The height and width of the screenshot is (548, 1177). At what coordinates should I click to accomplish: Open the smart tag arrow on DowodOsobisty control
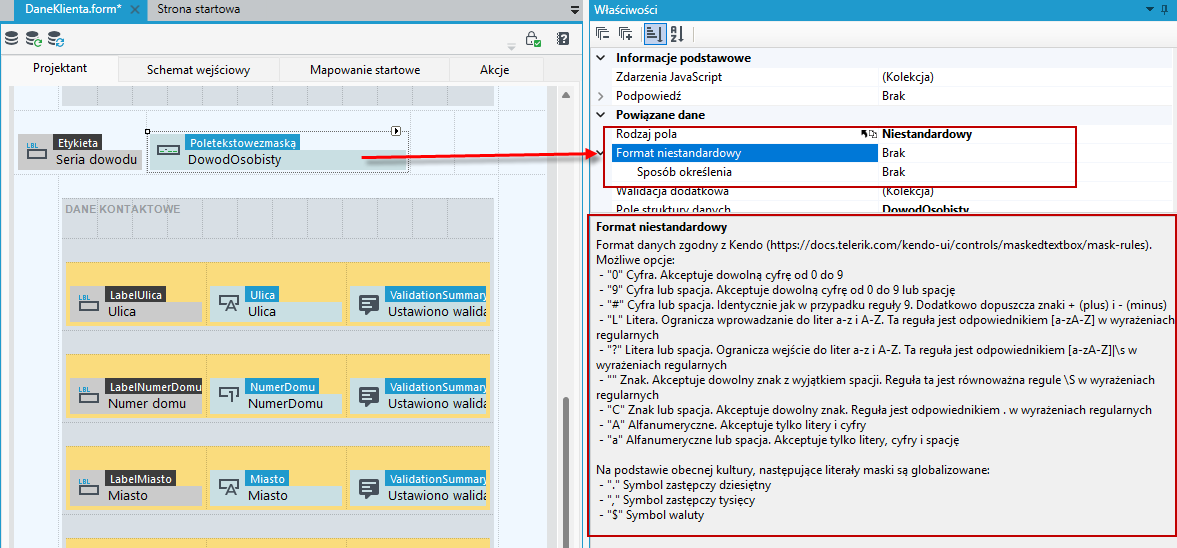396,131
